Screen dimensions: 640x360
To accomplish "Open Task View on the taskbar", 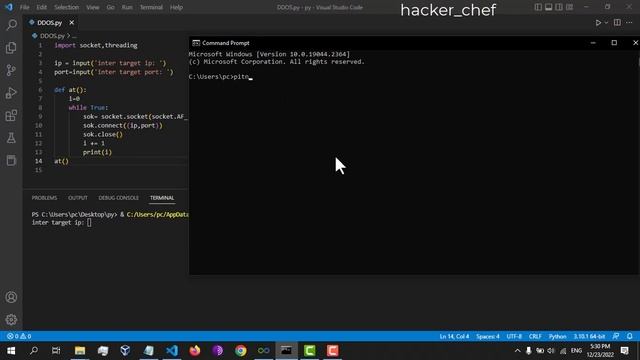I will (x=56, y=351).
